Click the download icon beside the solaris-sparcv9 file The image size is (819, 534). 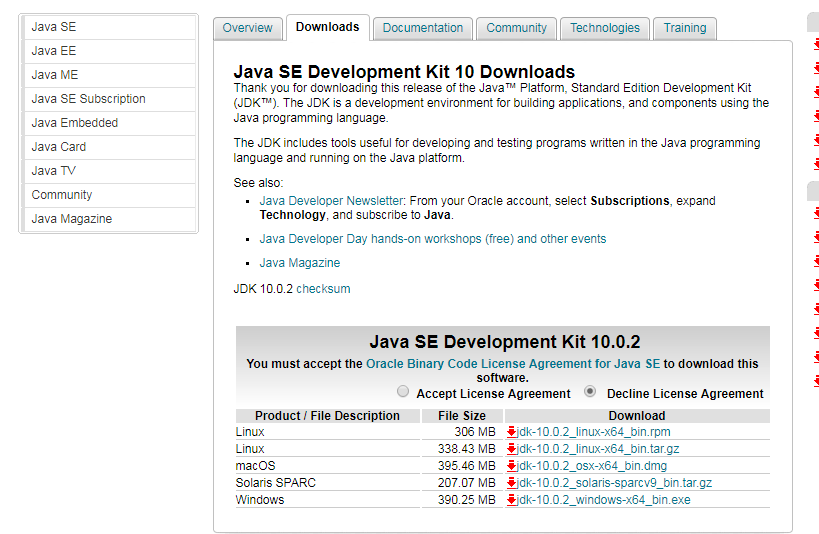pyautogui.click(x=511, y=483)
